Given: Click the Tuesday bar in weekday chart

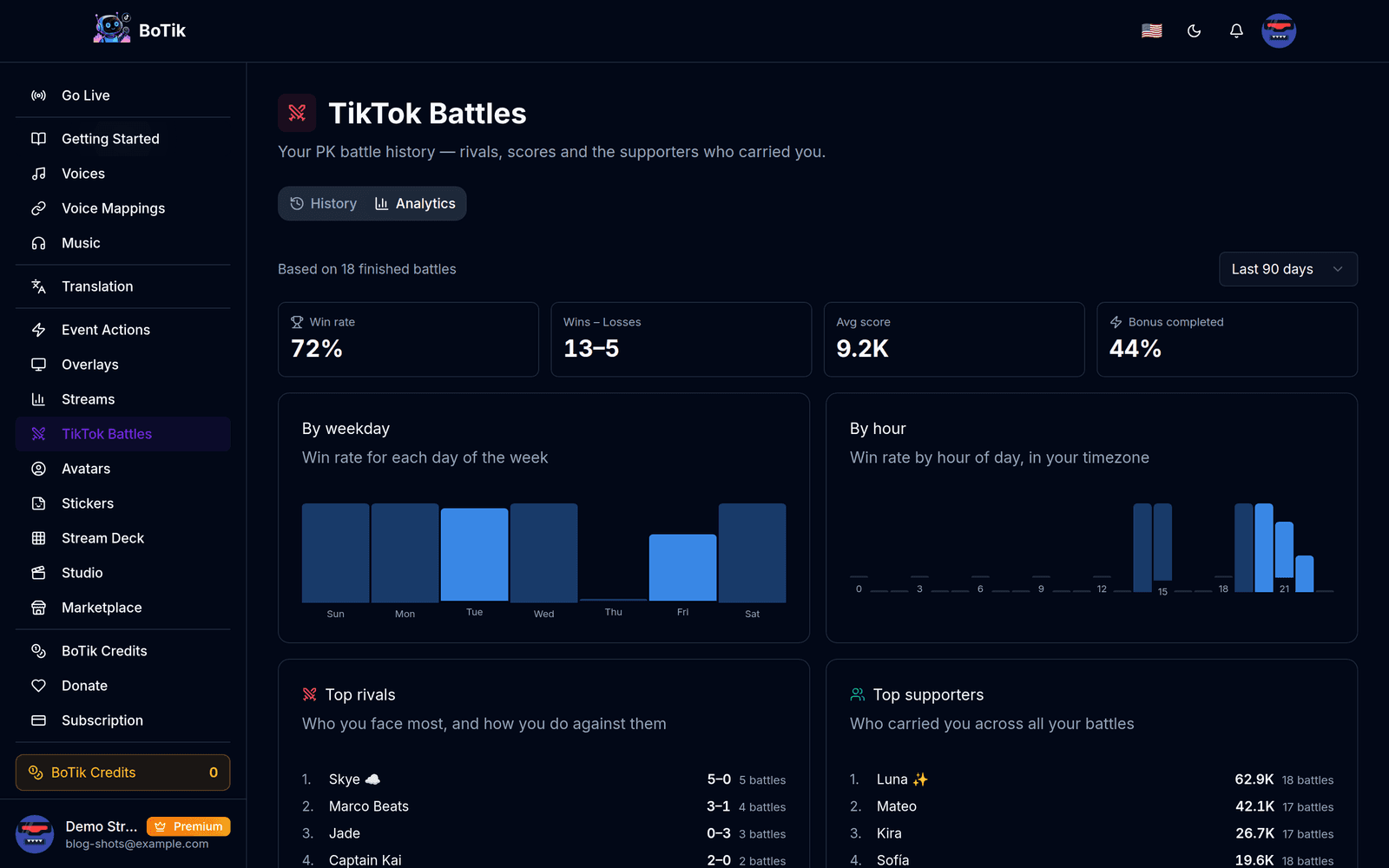Looking at the screenshot, I should pyautogui.click(x=475, y=555).
